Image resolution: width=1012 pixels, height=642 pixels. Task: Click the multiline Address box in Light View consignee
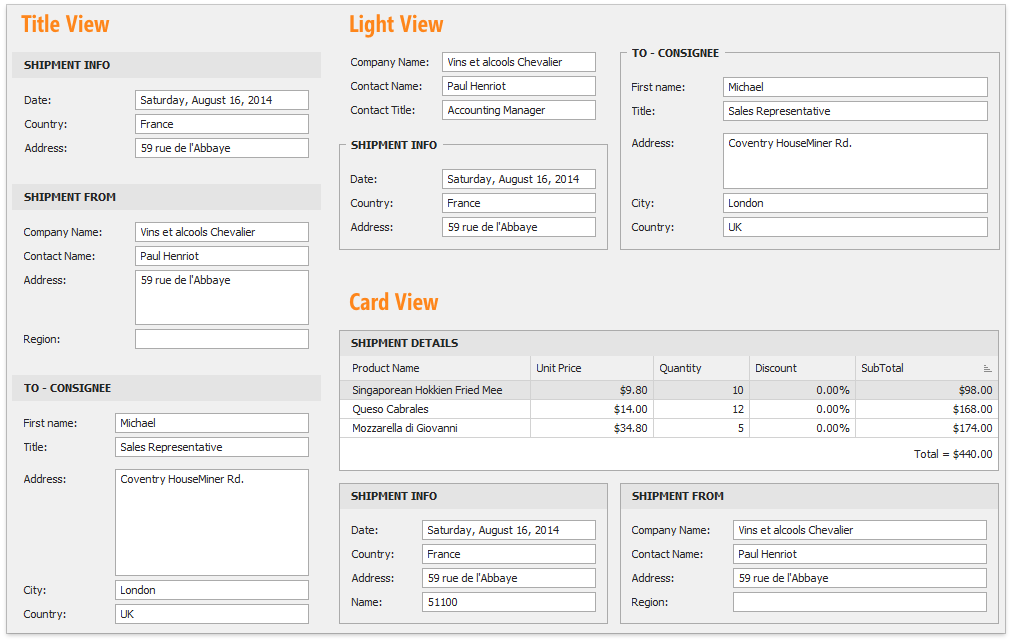(x=855, y=161)
